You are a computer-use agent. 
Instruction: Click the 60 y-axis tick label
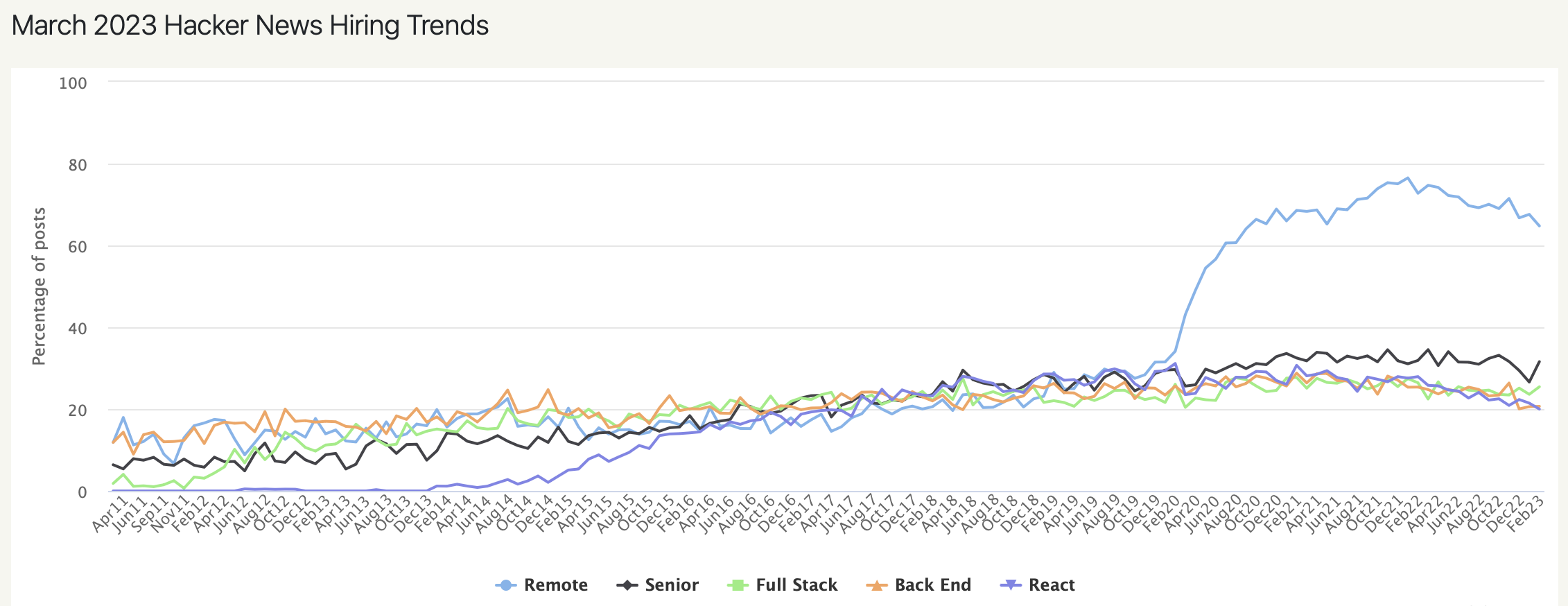click(x=78, y=247)
